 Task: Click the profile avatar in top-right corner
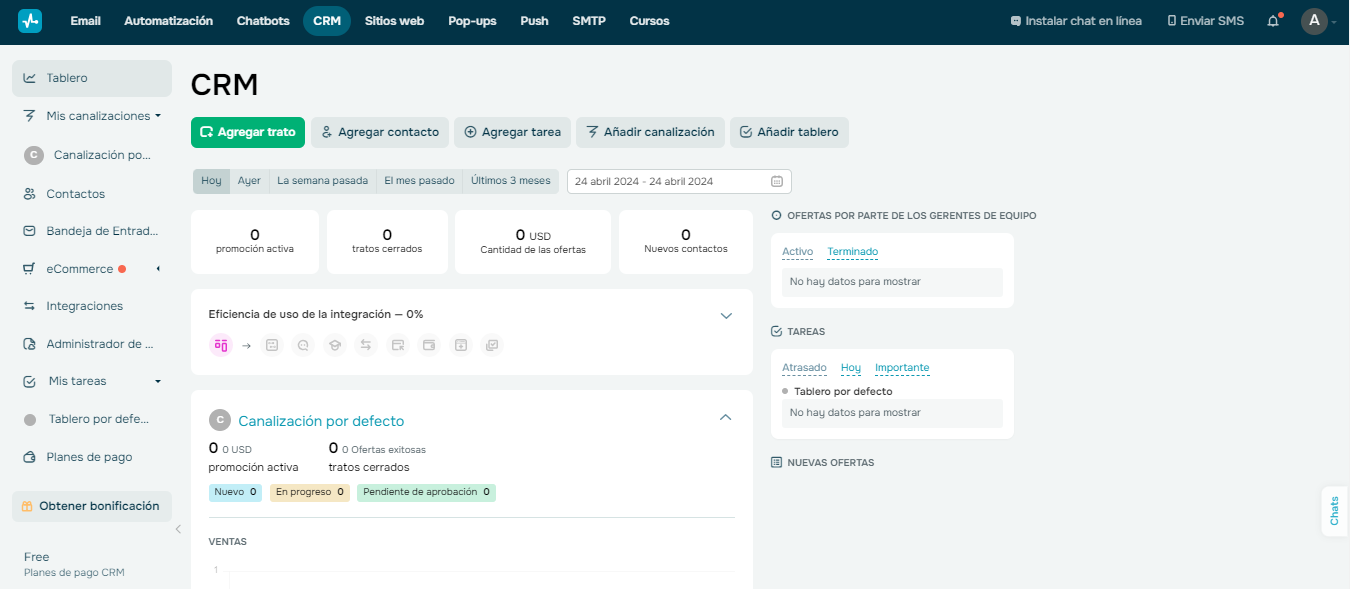tap(1314, 21)
